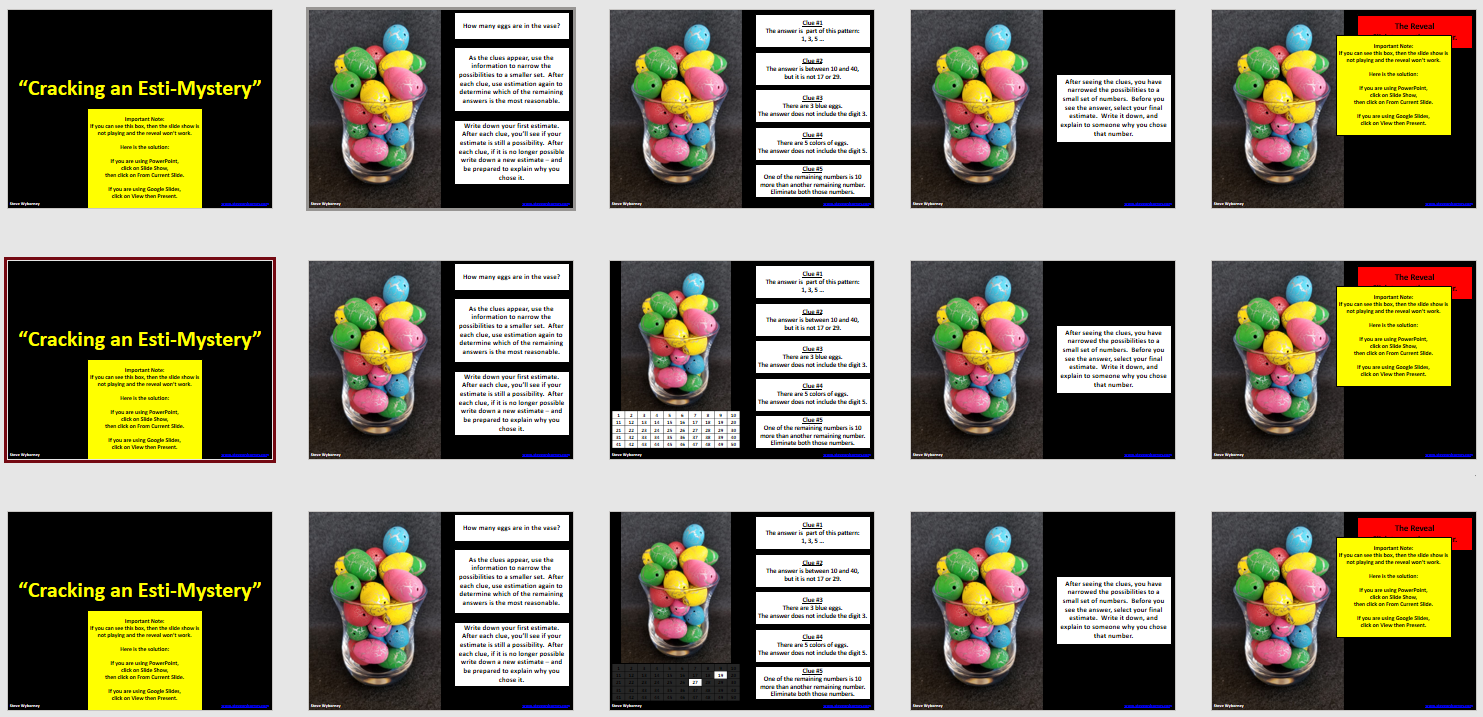Select the clues slide with white number grid

[x=742, y=360]
